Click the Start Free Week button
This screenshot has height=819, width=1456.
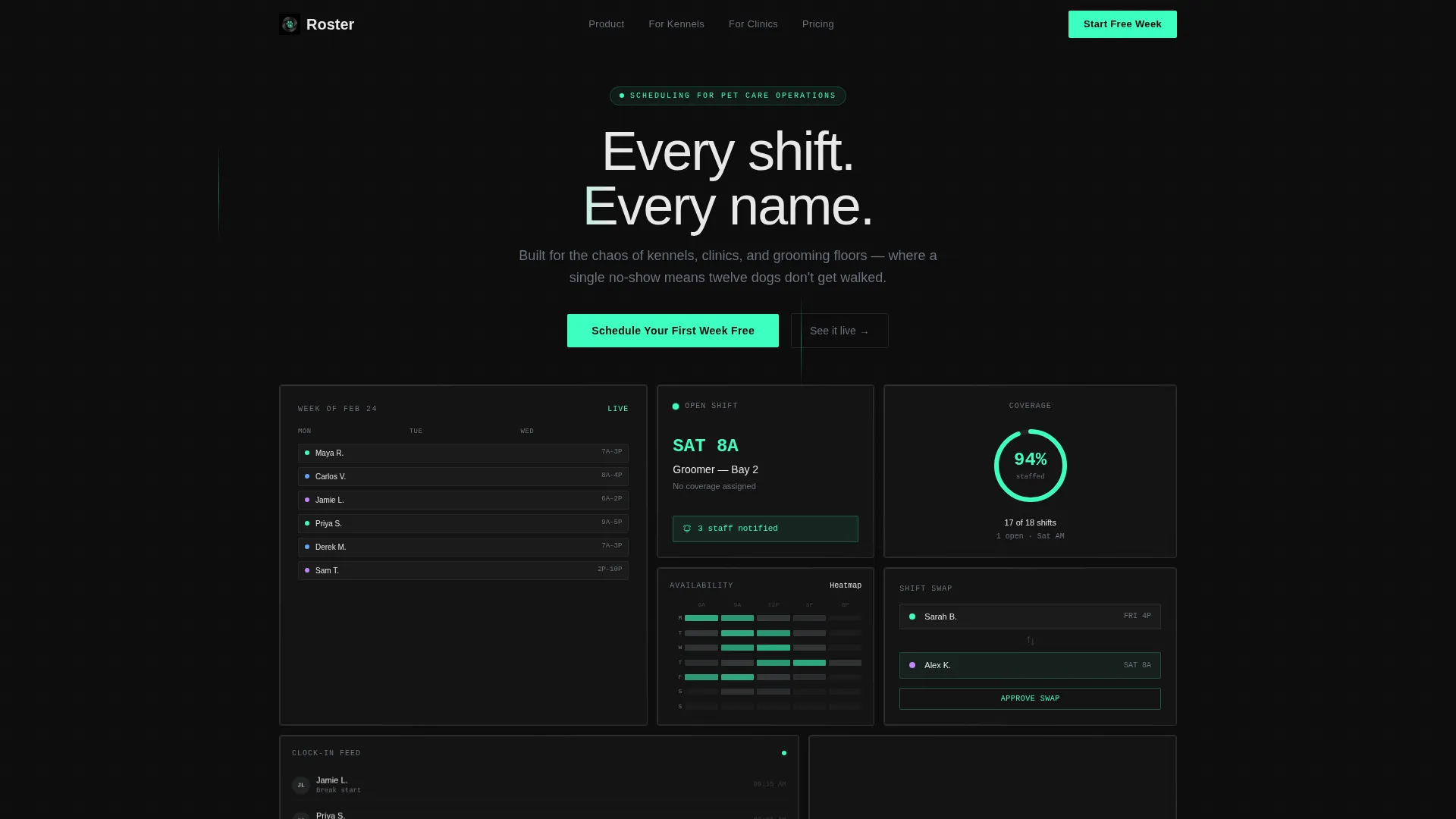[x=1122, y=24]
